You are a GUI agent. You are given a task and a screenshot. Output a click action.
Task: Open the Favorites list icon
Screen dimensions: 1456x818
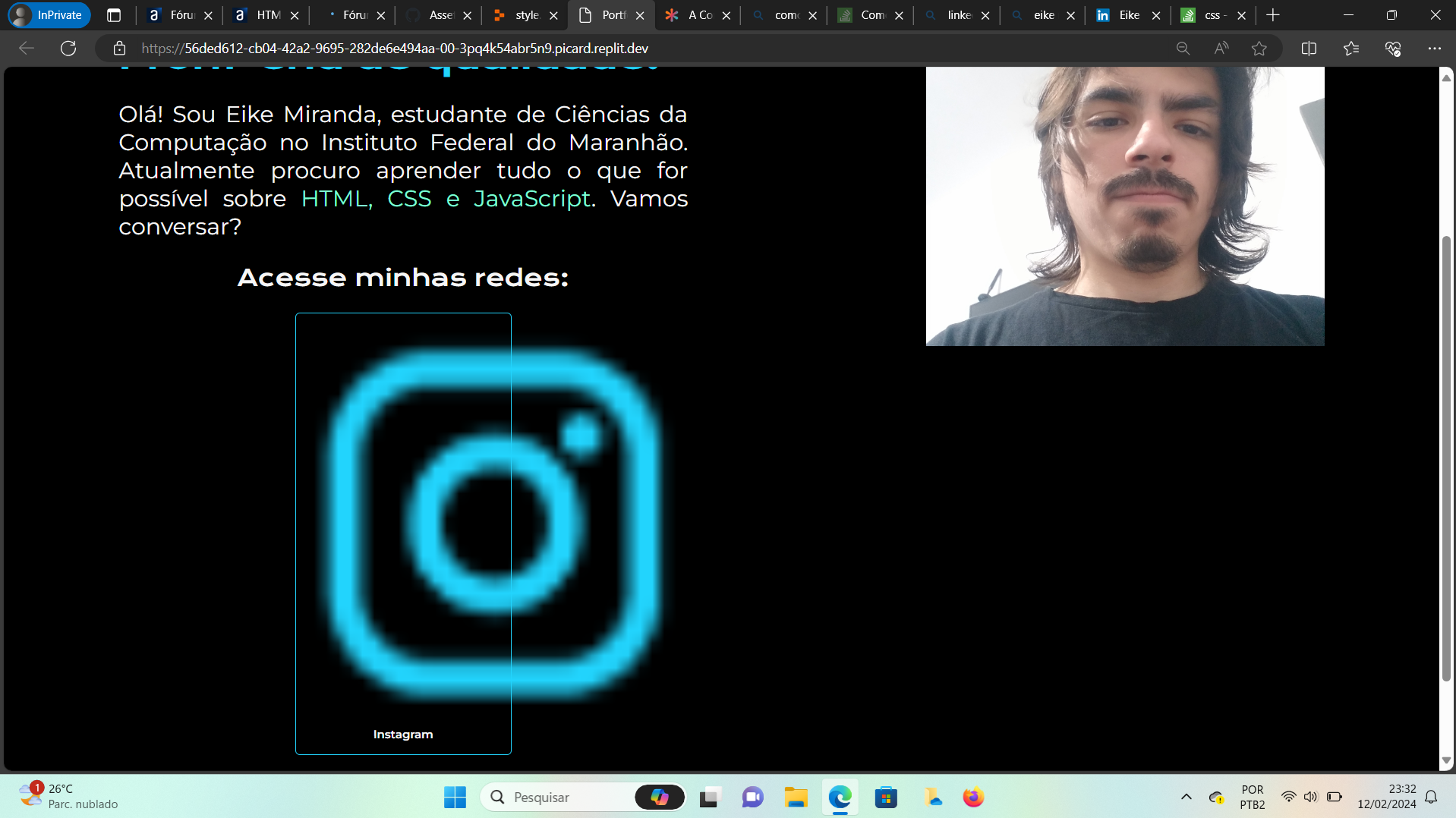tap(1351, 49)
